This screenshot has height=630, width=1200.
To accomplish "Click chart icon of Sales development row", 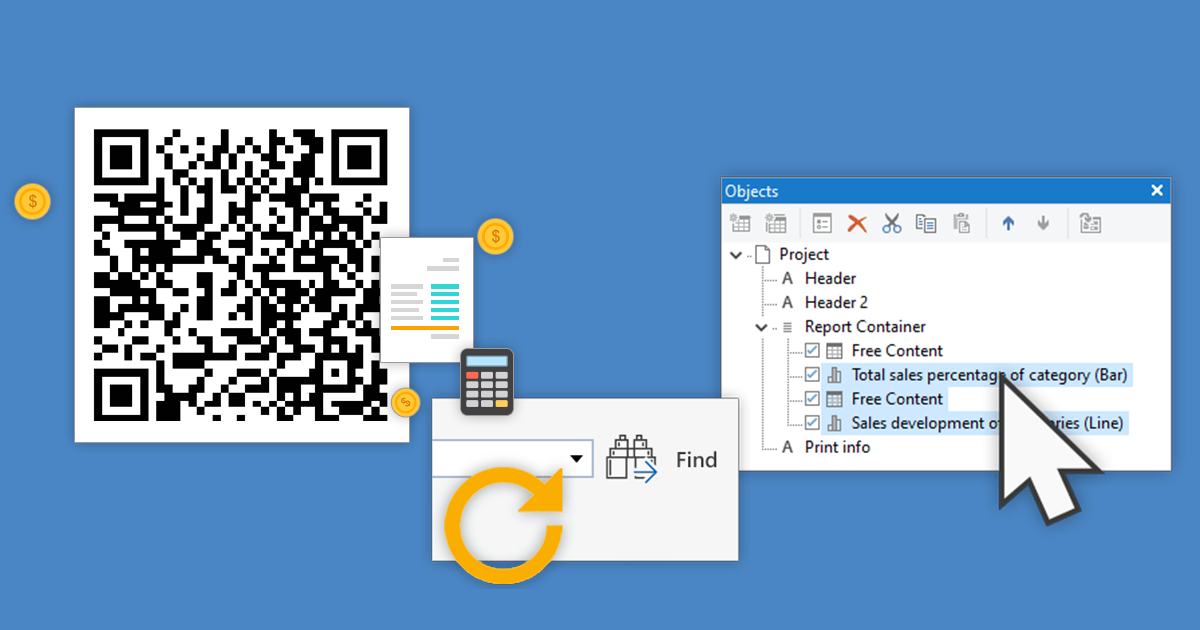I will (x=834, y=423).
